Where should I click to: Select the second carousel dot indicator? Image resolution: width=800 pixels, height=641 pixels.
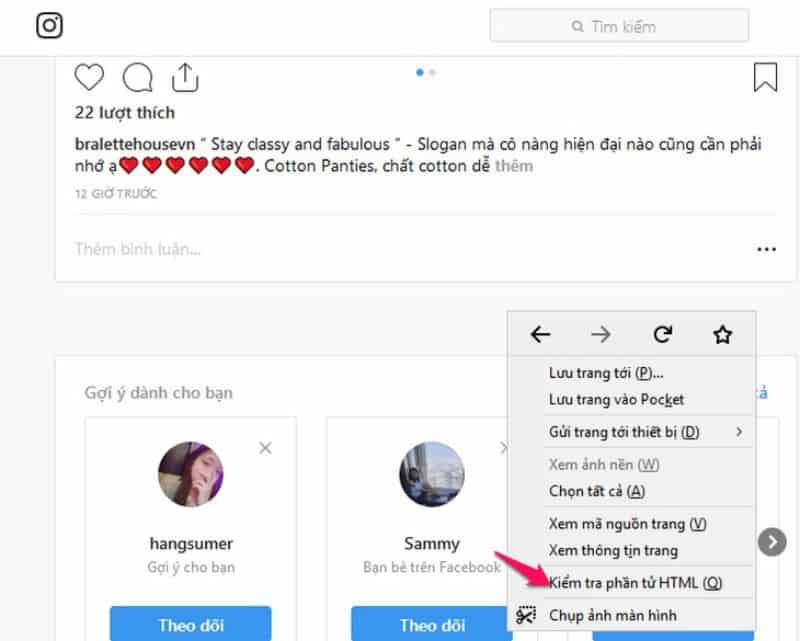tap(431, 72)
